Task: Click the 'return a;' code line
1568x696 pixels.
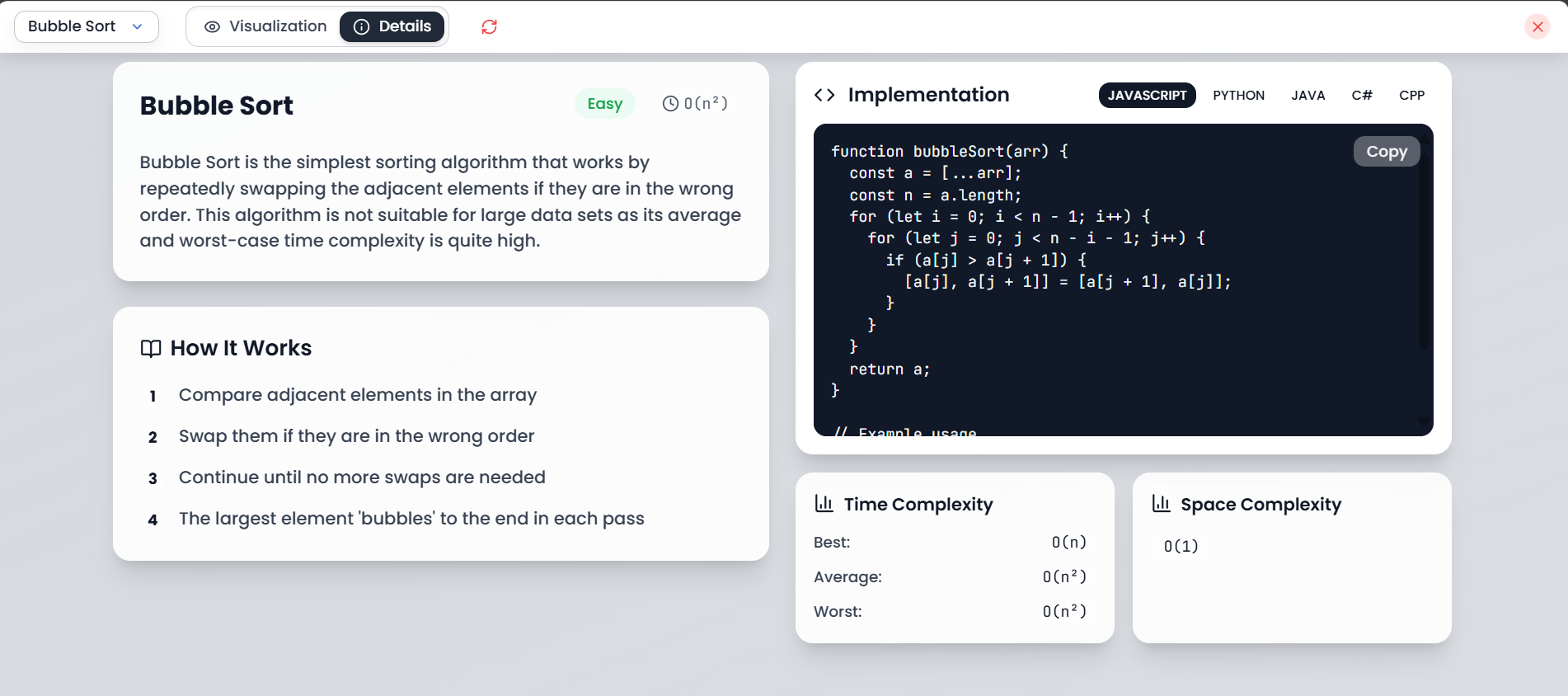Action: (890, 369)
